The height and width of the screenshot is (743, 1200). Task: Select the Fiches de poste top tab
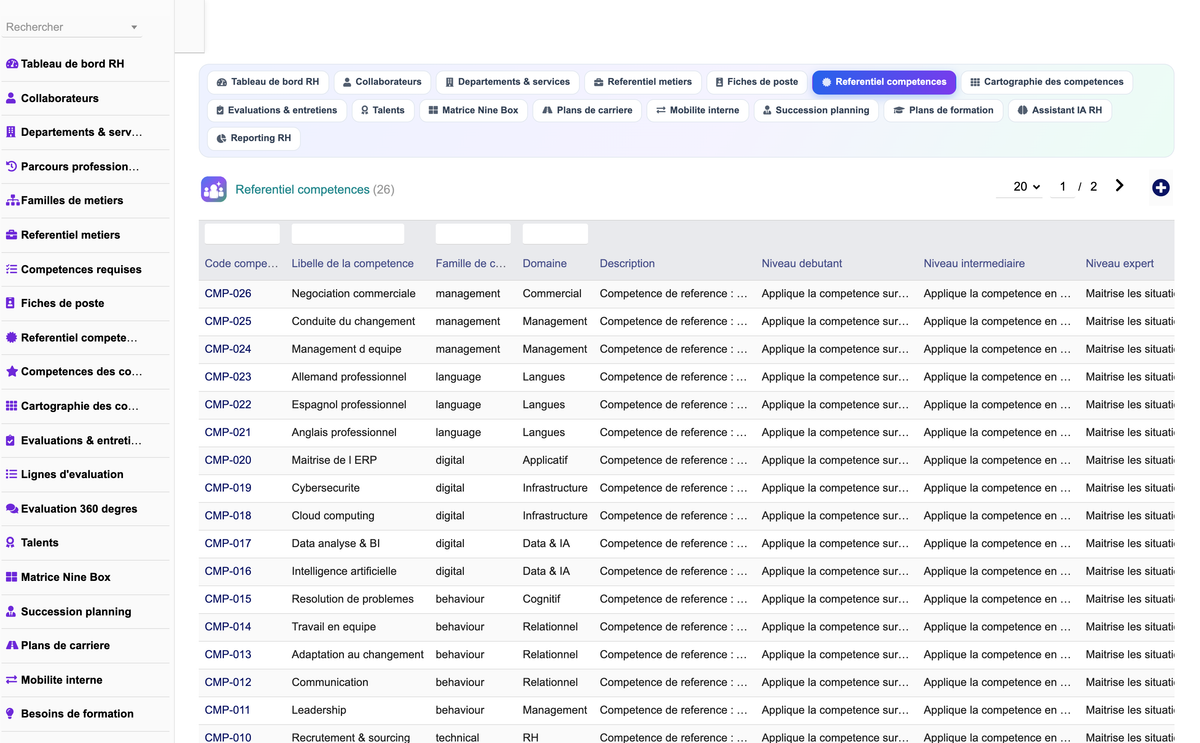click(x=757, y=82)
